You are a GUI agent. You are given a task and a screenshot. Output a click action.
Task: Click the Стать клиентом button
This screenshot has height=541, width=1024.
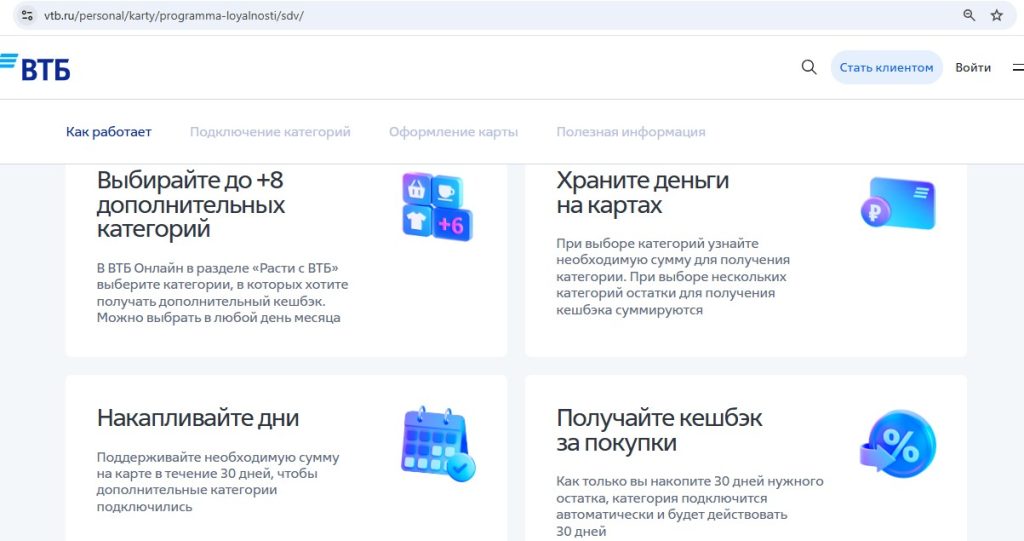(886, 67)
